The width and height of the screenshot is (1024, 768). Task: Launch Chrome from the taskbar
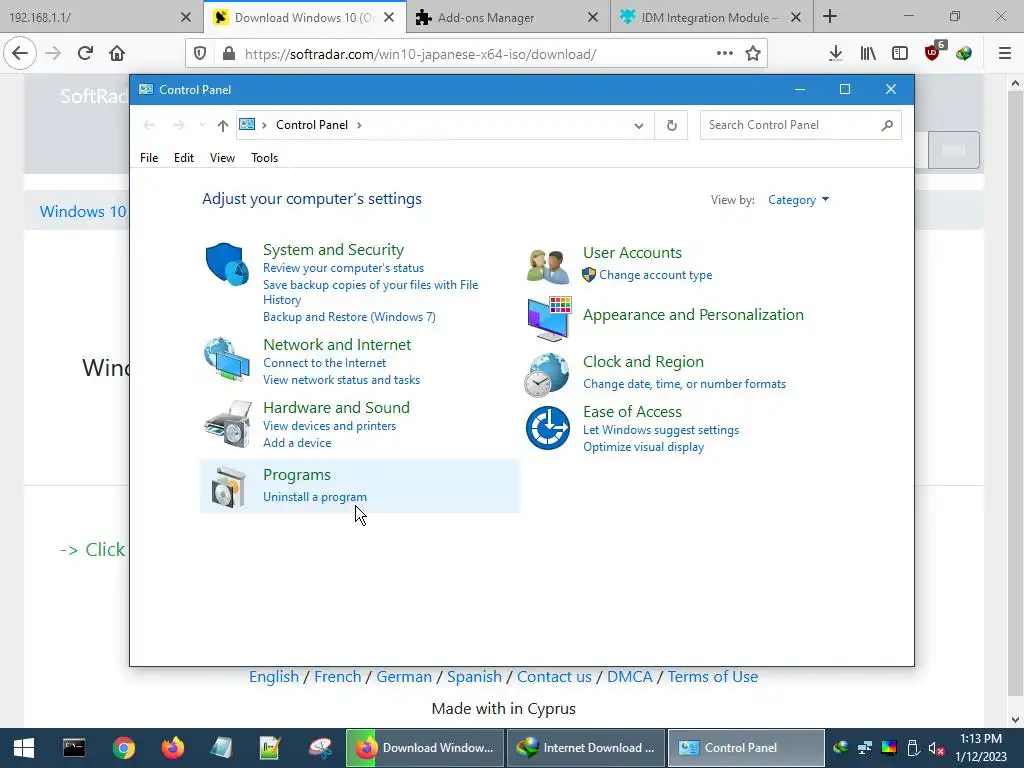123,748
